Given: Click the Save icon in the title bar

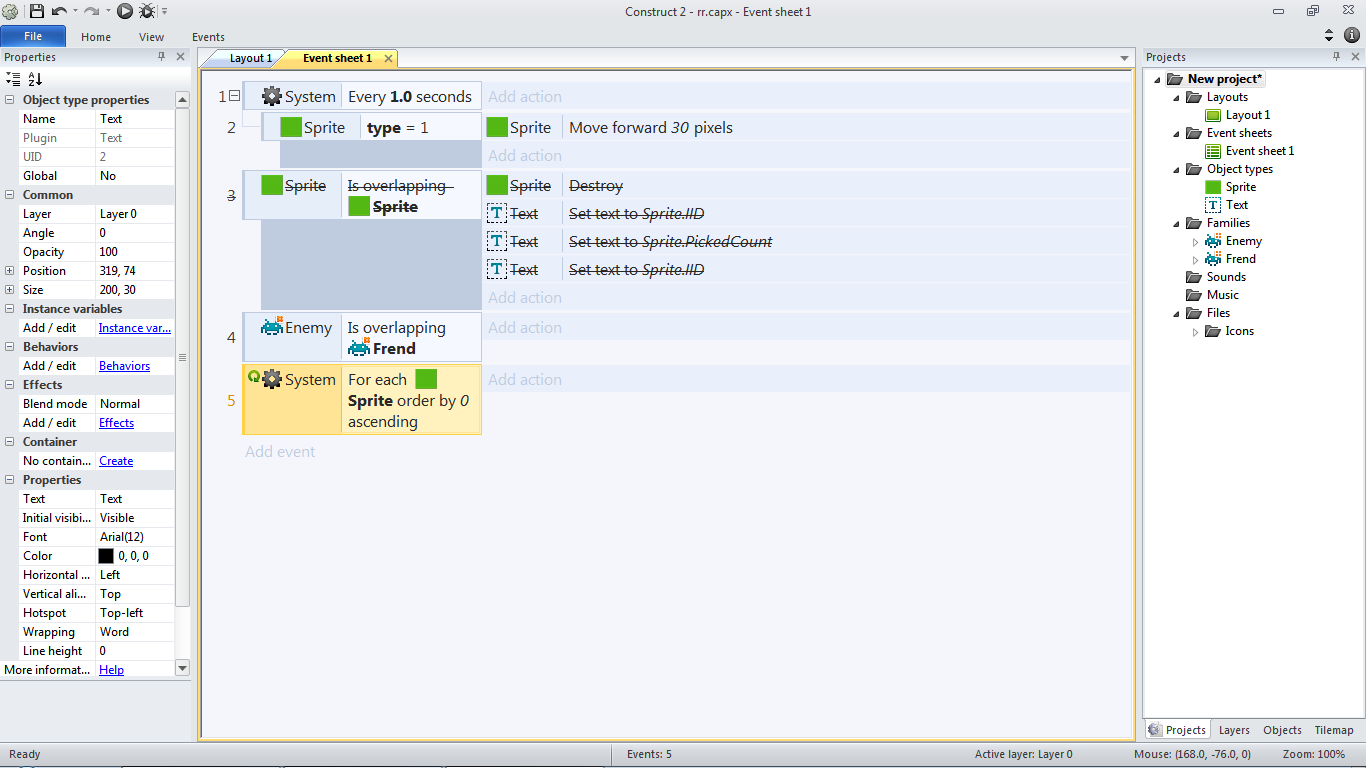Looking at the screenshot, I should (x=37, y=11).
